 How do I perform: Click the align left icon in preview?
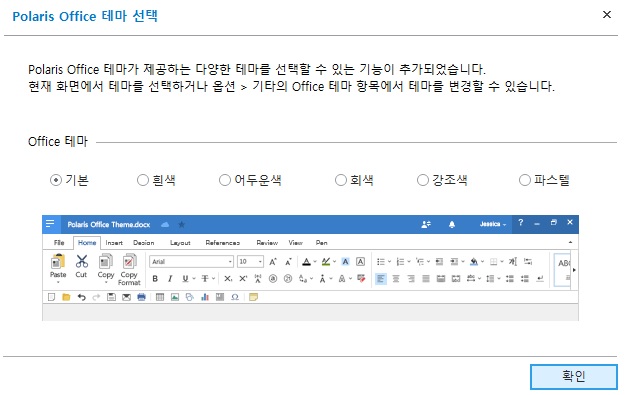pos(381,279)
